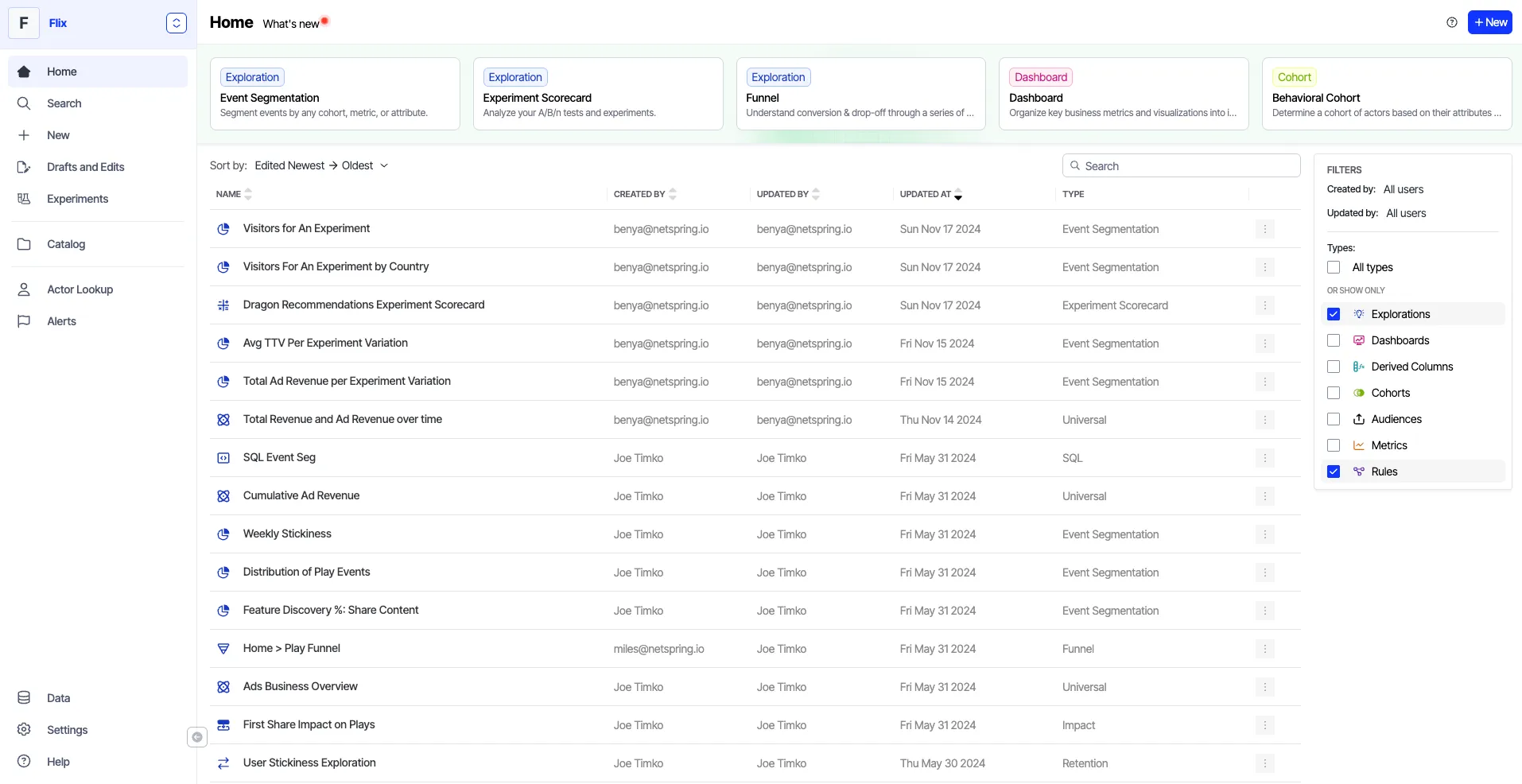Click the Settings gear icon in the sidebar
The height and width of the screenshot is (784, 1522).
point(24,730)
